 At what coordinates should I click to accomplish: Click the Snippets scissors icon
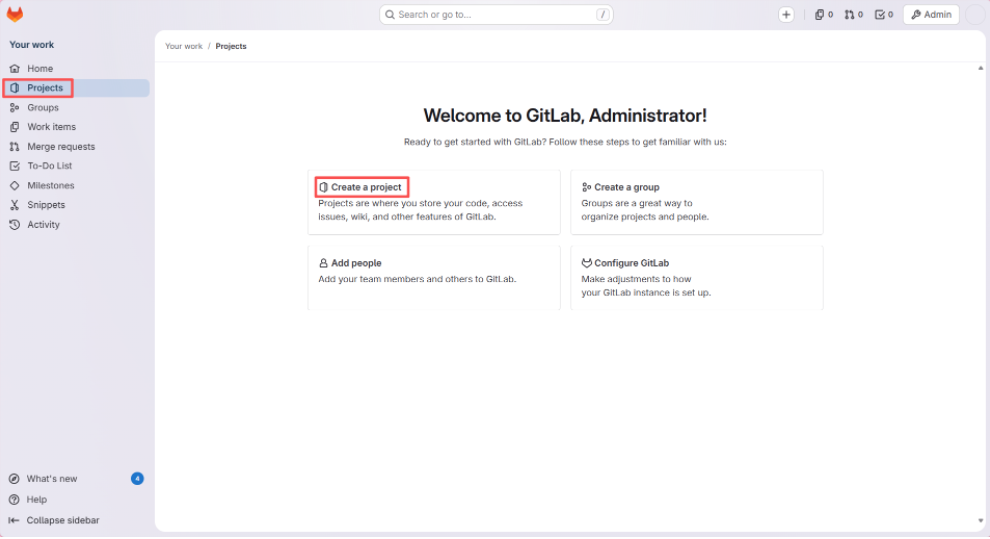15,205
